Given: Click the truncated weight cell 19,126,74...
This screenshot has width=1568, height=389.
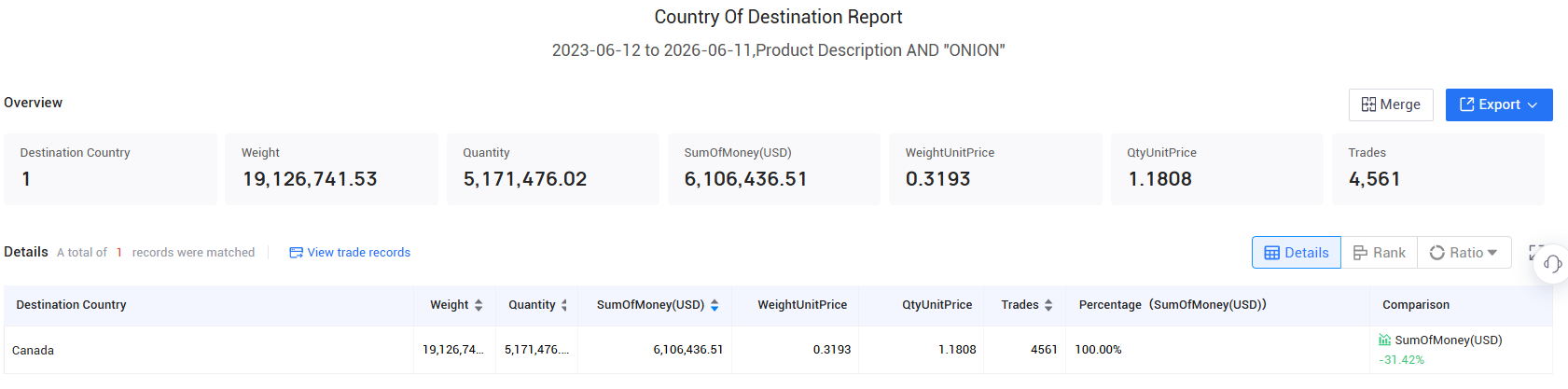Looking at the screenshot, I should pos(453,350).
